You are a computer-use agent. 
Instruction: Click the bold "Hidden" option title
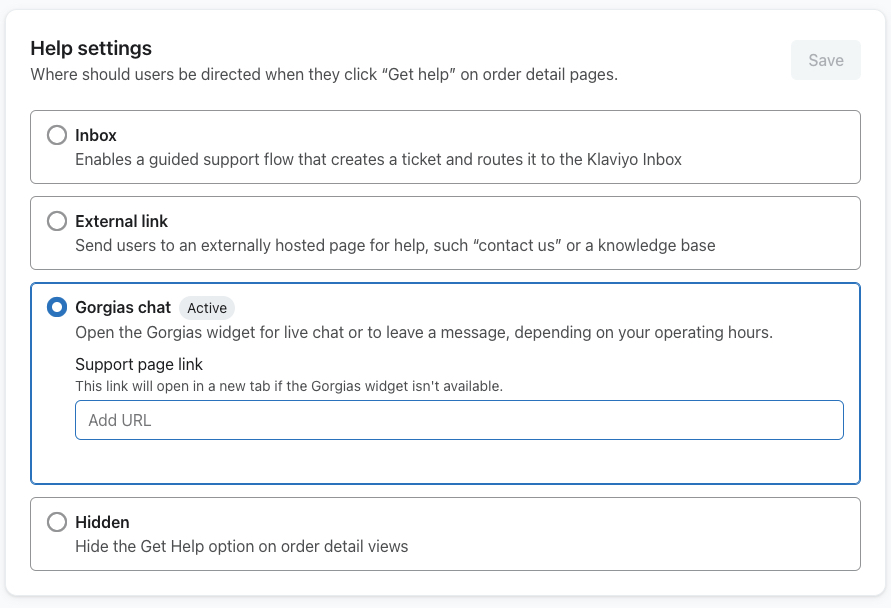coord(102,522)
